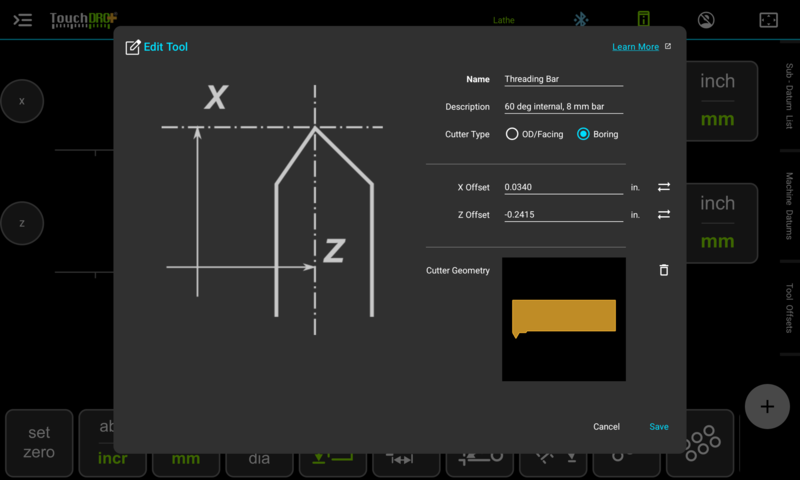Save the edited tool
Screen dimensions: 800x480
tap(659, 426)
